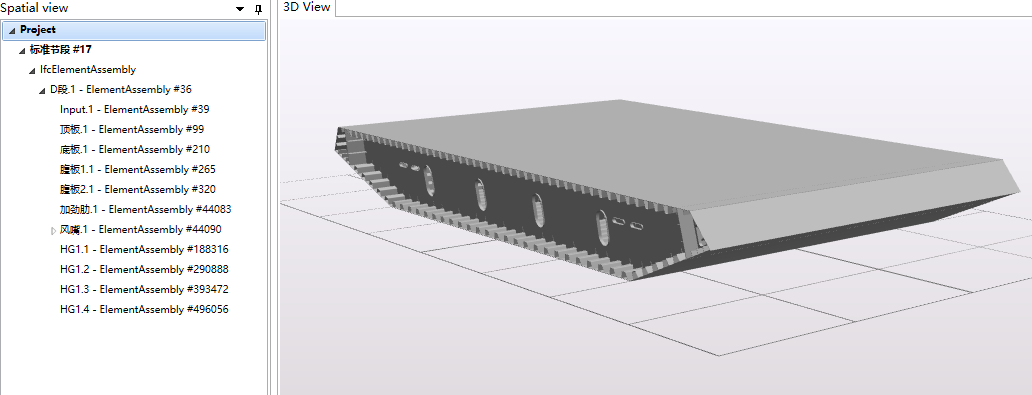This screenshot has height=395, width=1032.
Task: Select HG1.3 - ElementAssembly #393472
Action: 144,289
